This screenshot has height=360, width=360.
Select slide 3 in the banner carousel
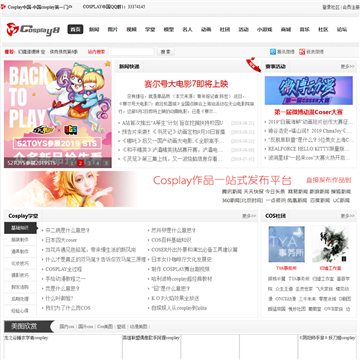pos(89,163)
